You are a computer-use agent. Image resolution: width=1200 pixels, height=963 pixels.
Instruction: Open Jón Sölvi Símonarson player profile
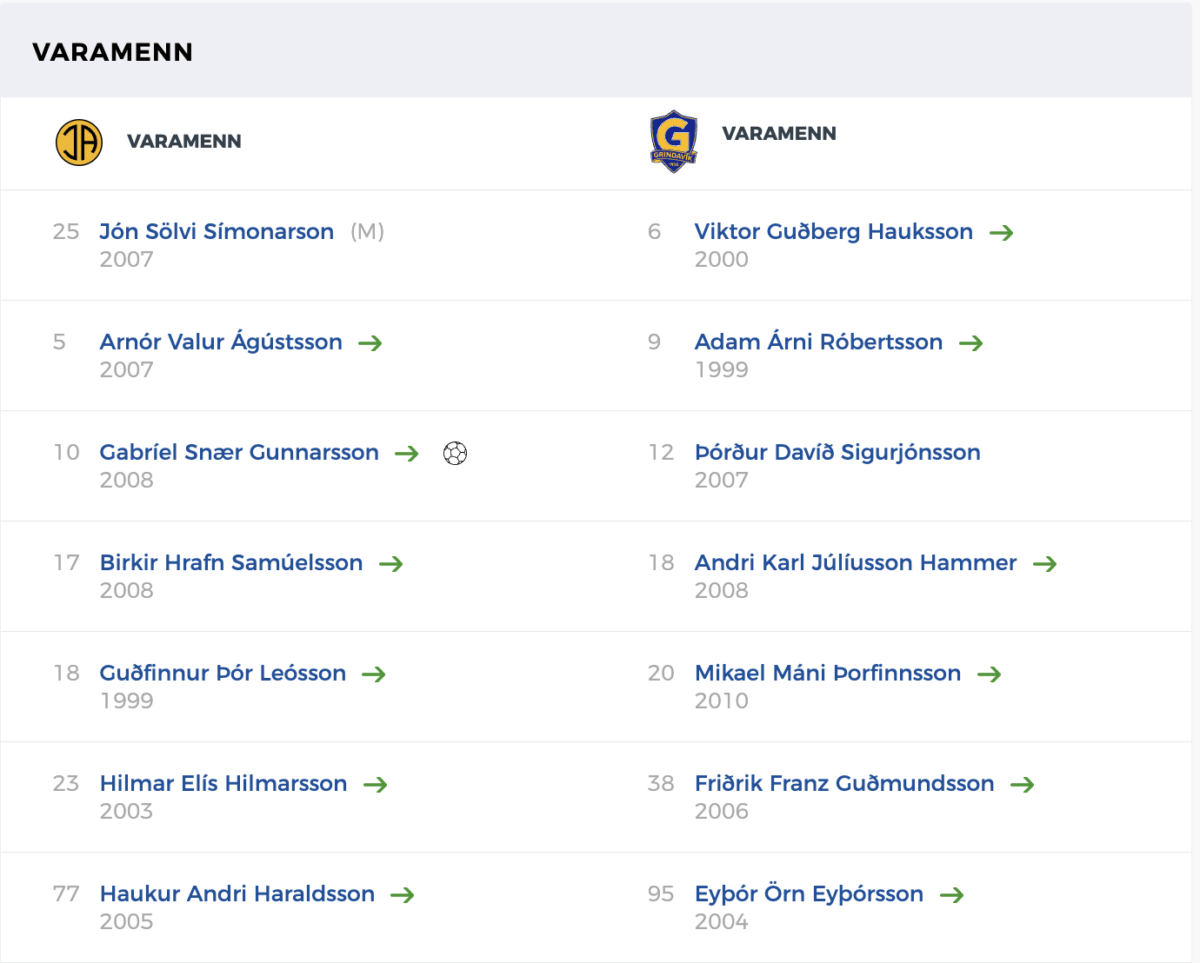[x=216, y=232]
